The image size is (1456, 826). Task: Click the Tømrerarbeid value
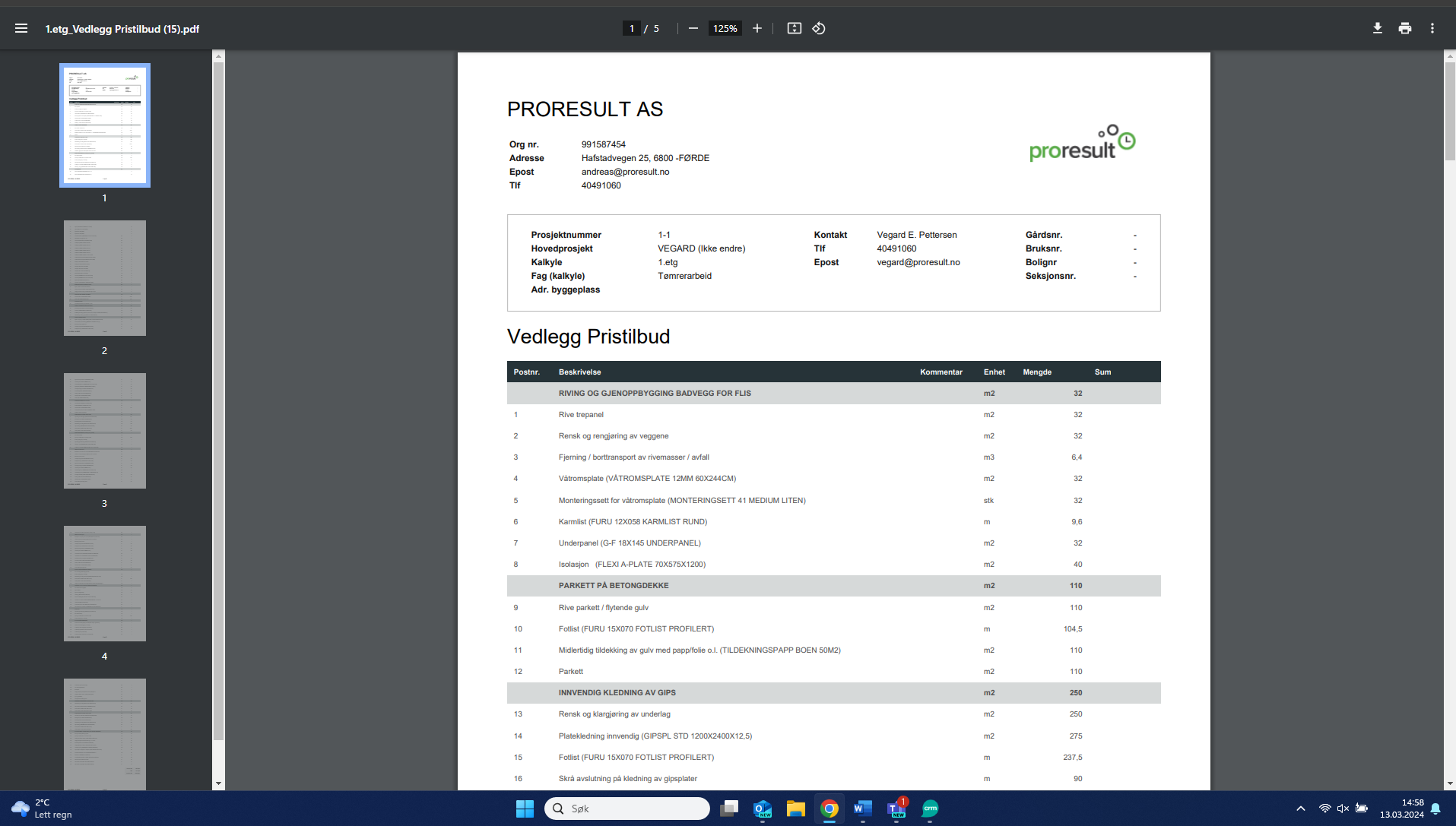(x=685, y=276)
